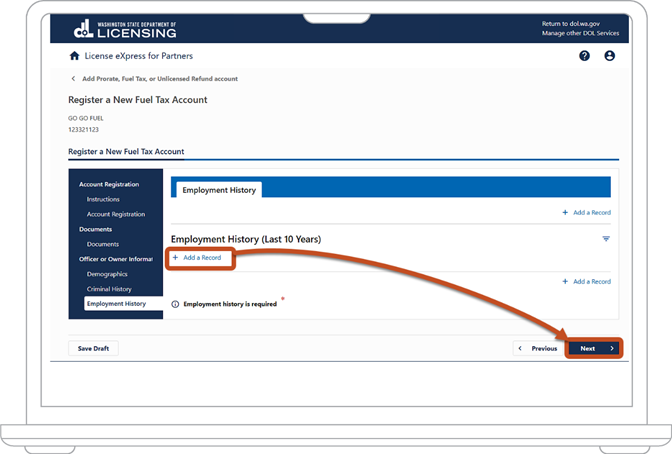
Task: Click the filter icon for Employment History
Action: [606, 239]
